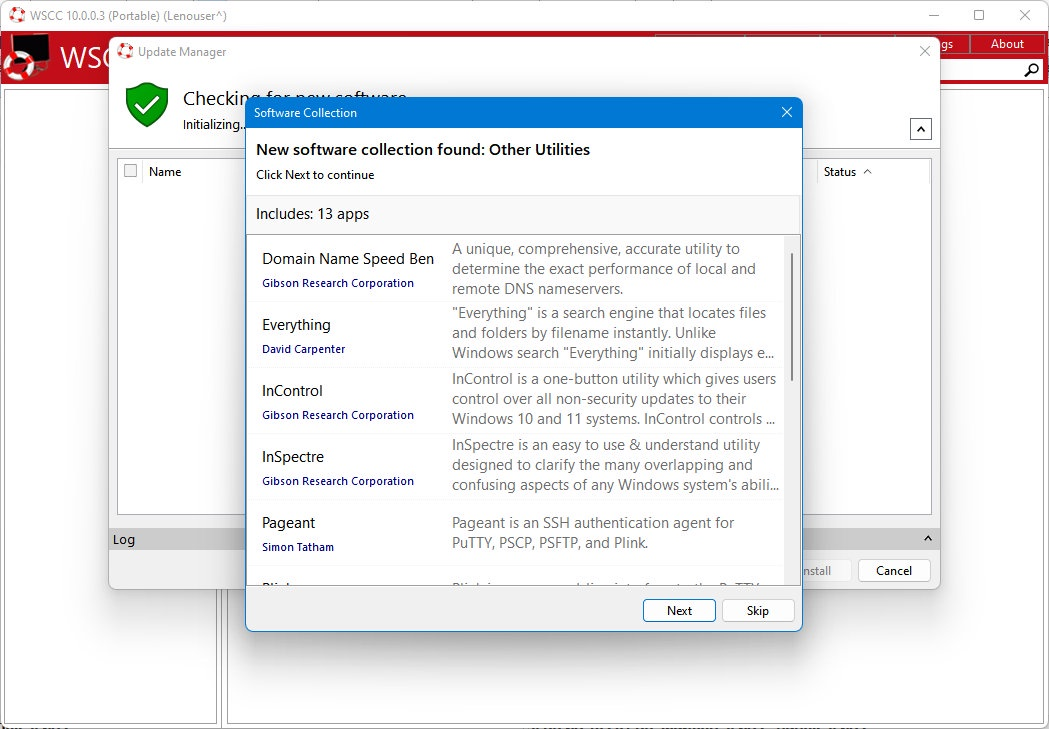The height and width of the screenshot is (729, 1049).
Task: Click the app list scrollbar thumb
Action: (x=792, y=318)
